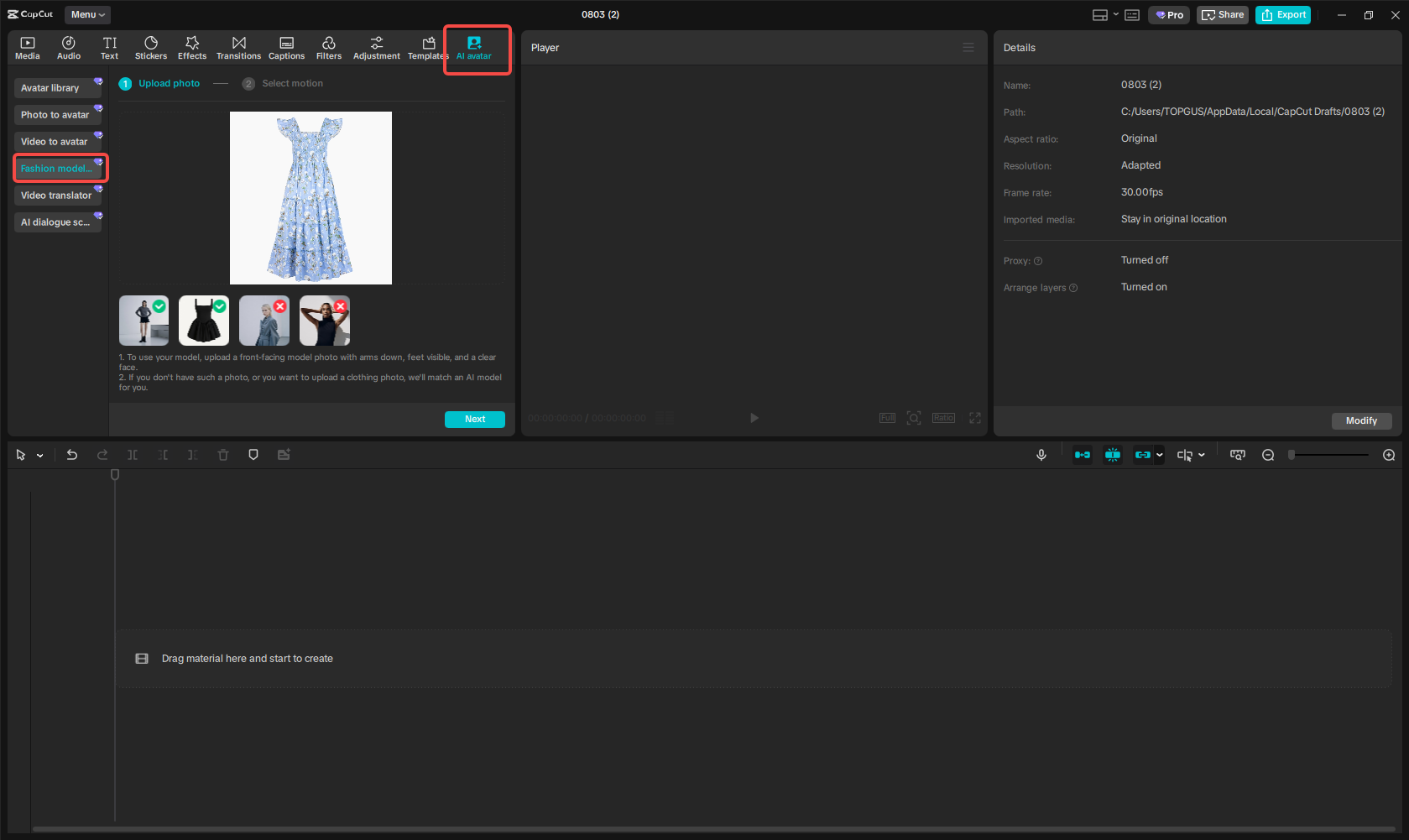Select the black dress model thumbnail
The width and height of the screenshot is (1409, 840).
click(203, 320)
